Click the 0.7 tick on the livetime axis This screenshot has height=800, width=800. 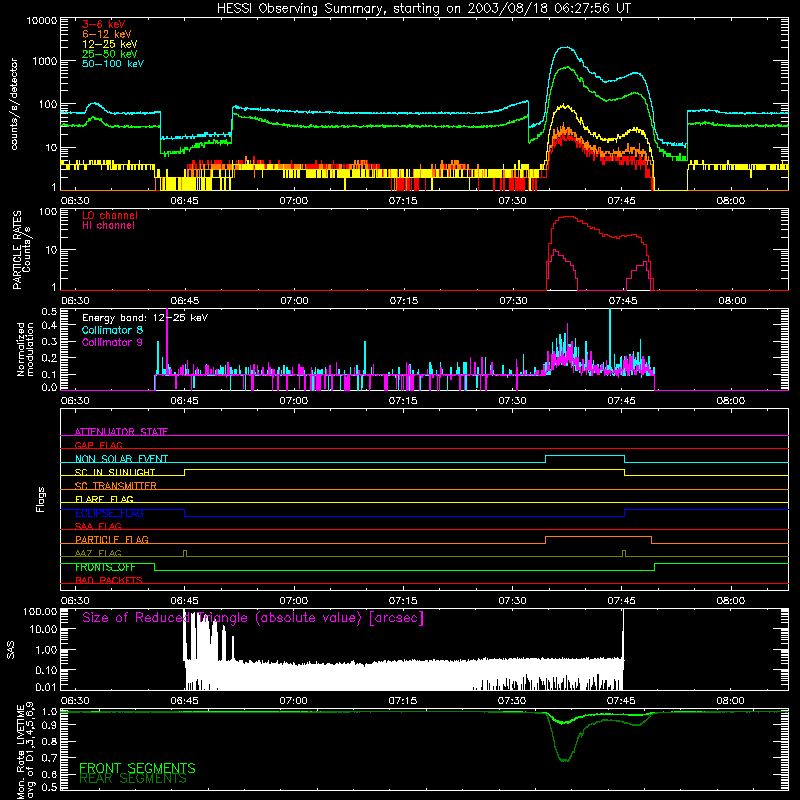click(49, 758)
